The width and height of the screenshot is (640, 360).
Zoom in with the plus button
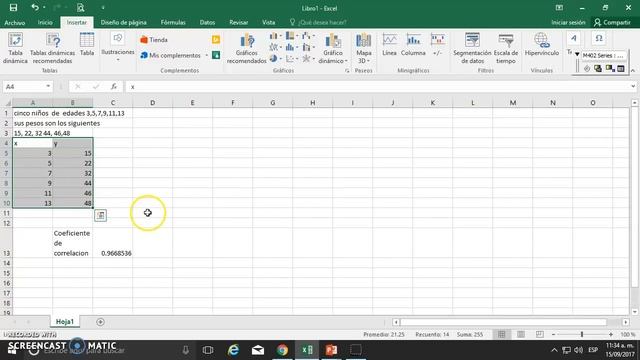point(611,334)
